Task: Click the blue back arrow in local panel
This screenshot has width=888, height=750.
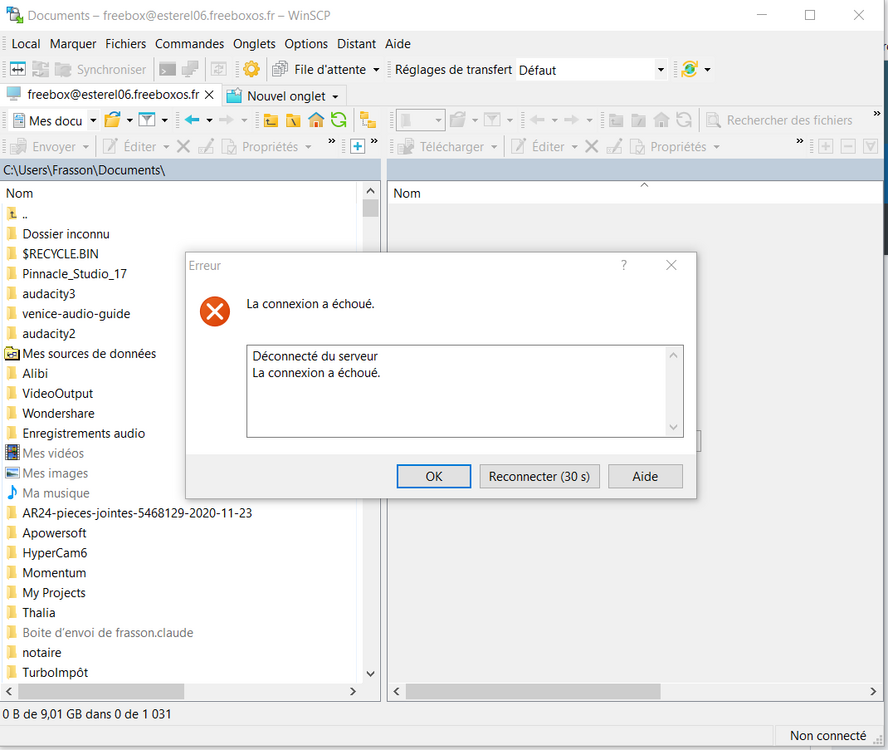Action: 192,120
